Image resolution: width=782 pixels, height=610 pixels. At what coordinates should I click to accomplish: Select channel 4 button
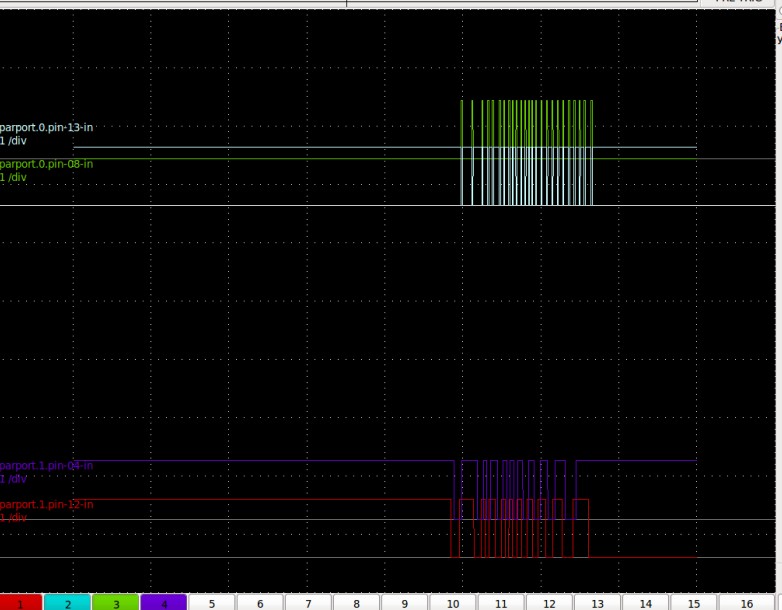(164, 603)
